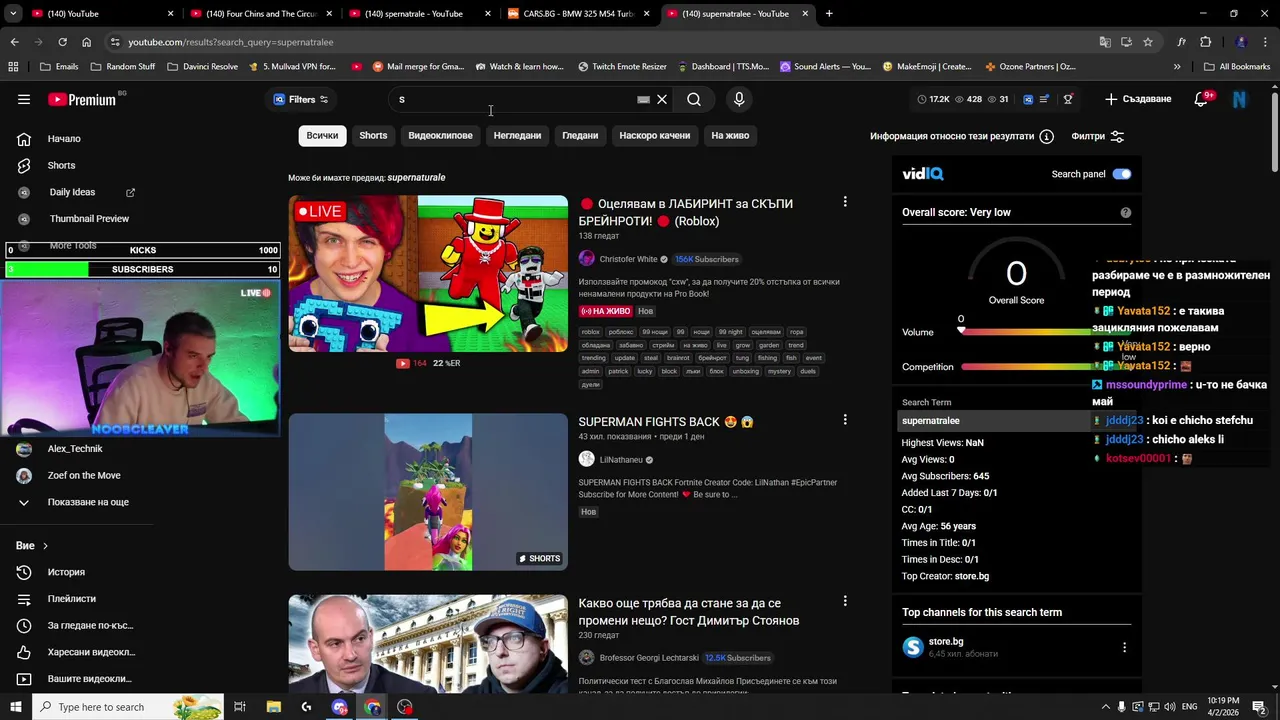Open the All Bookmarks folder

point(1237,67)
